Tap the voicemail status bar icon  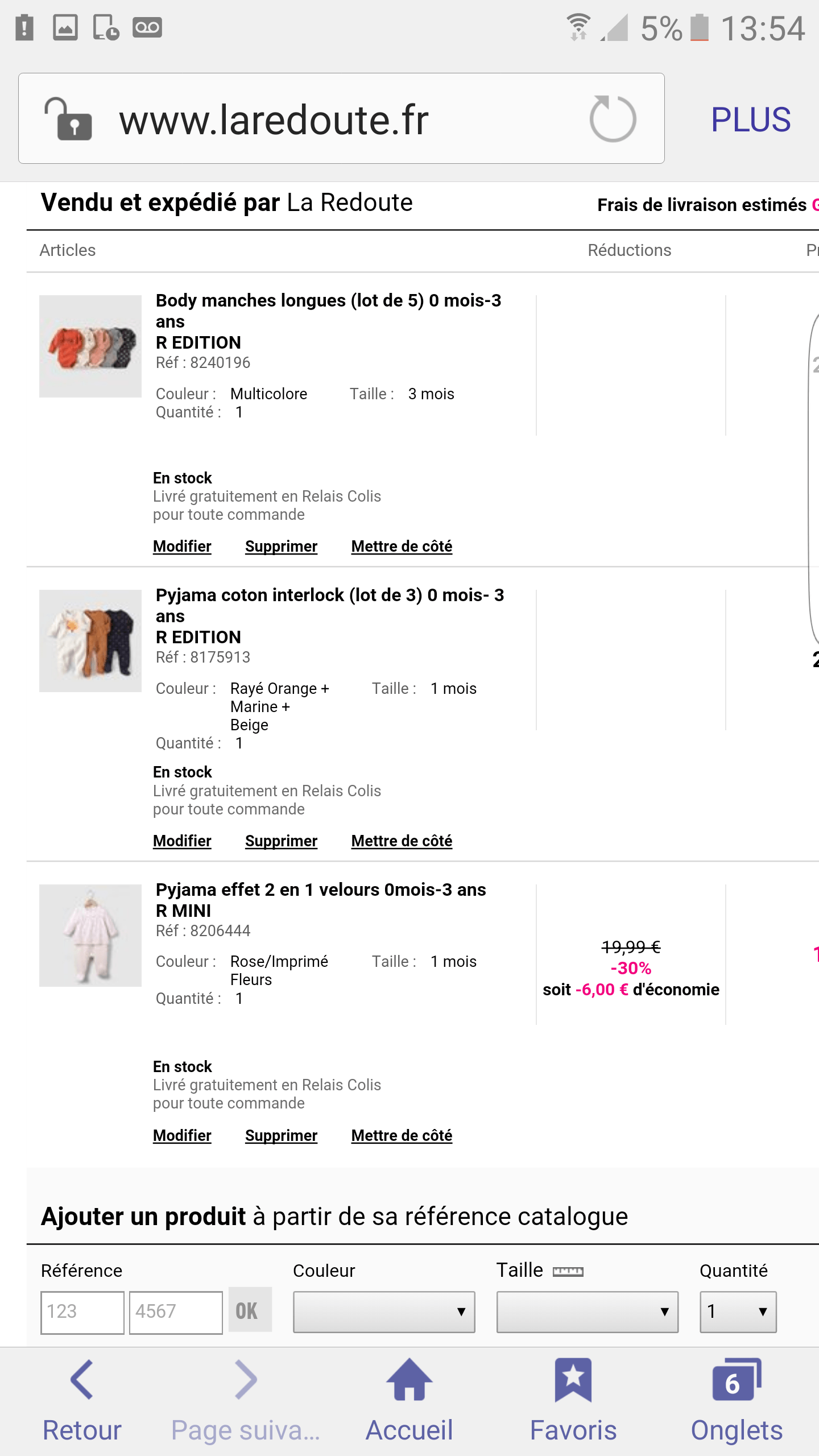tap(147, 27)
